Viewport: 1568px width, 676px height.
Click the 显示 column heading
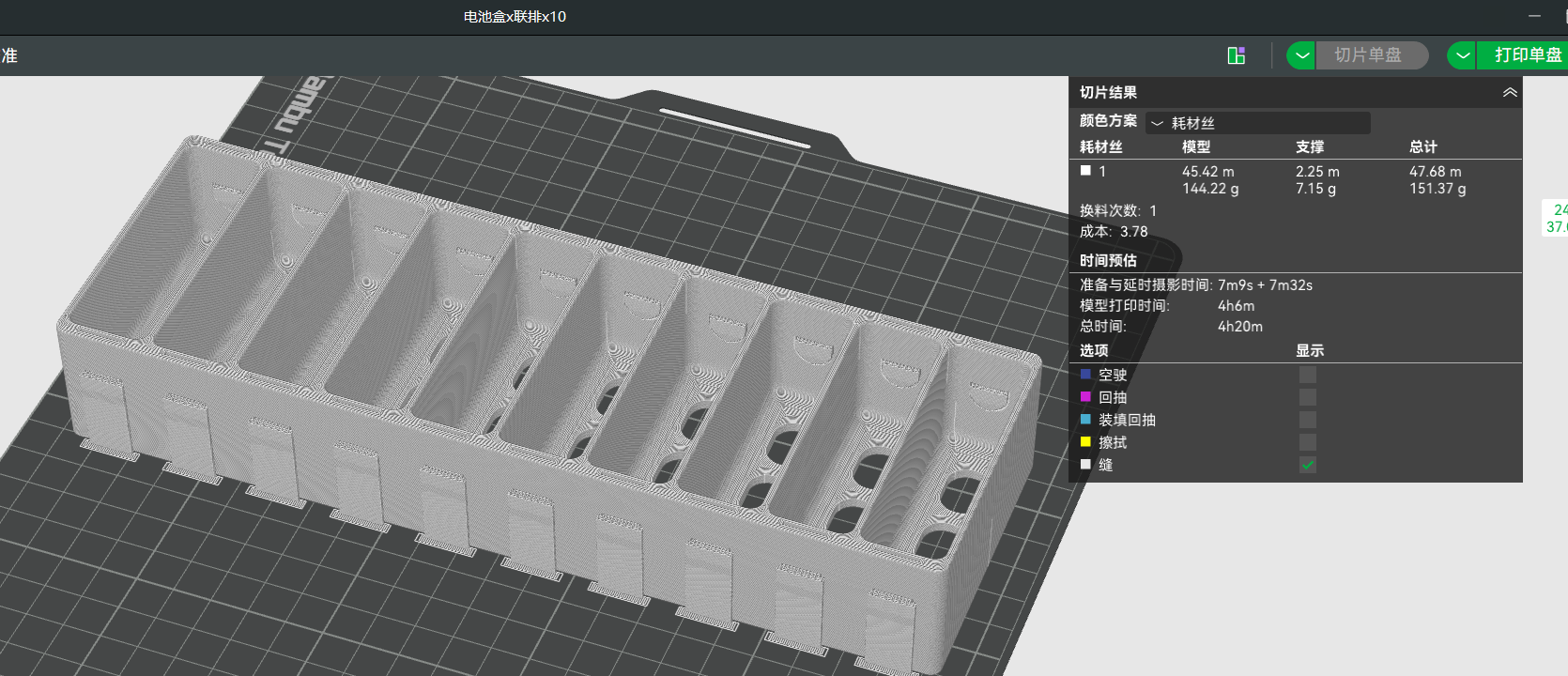pos(1310,350)
